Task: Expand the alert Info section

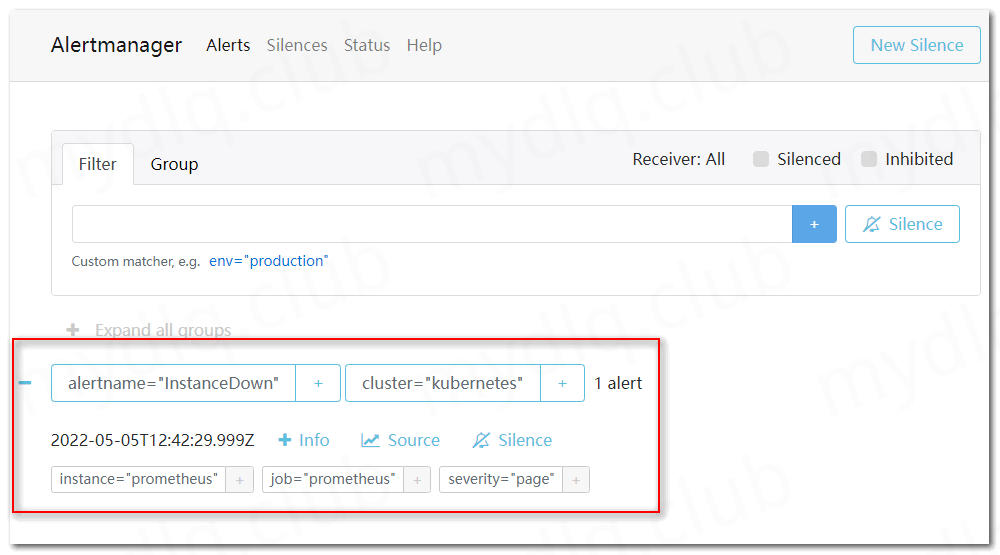Action: pos(304,440)
